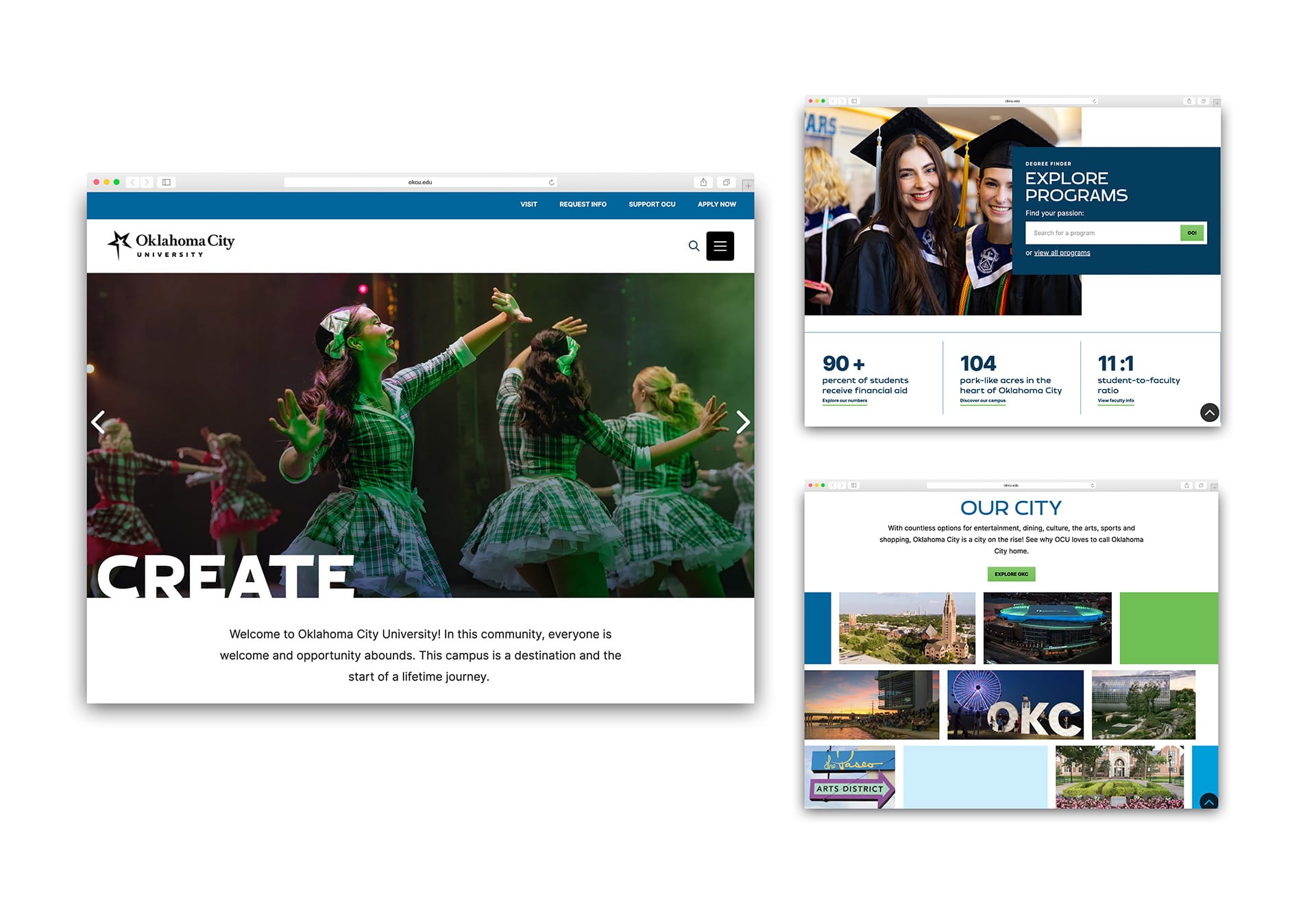Show tab overview in main browser window
This screenshot has height=905, width=1316.
coord(727,182)
